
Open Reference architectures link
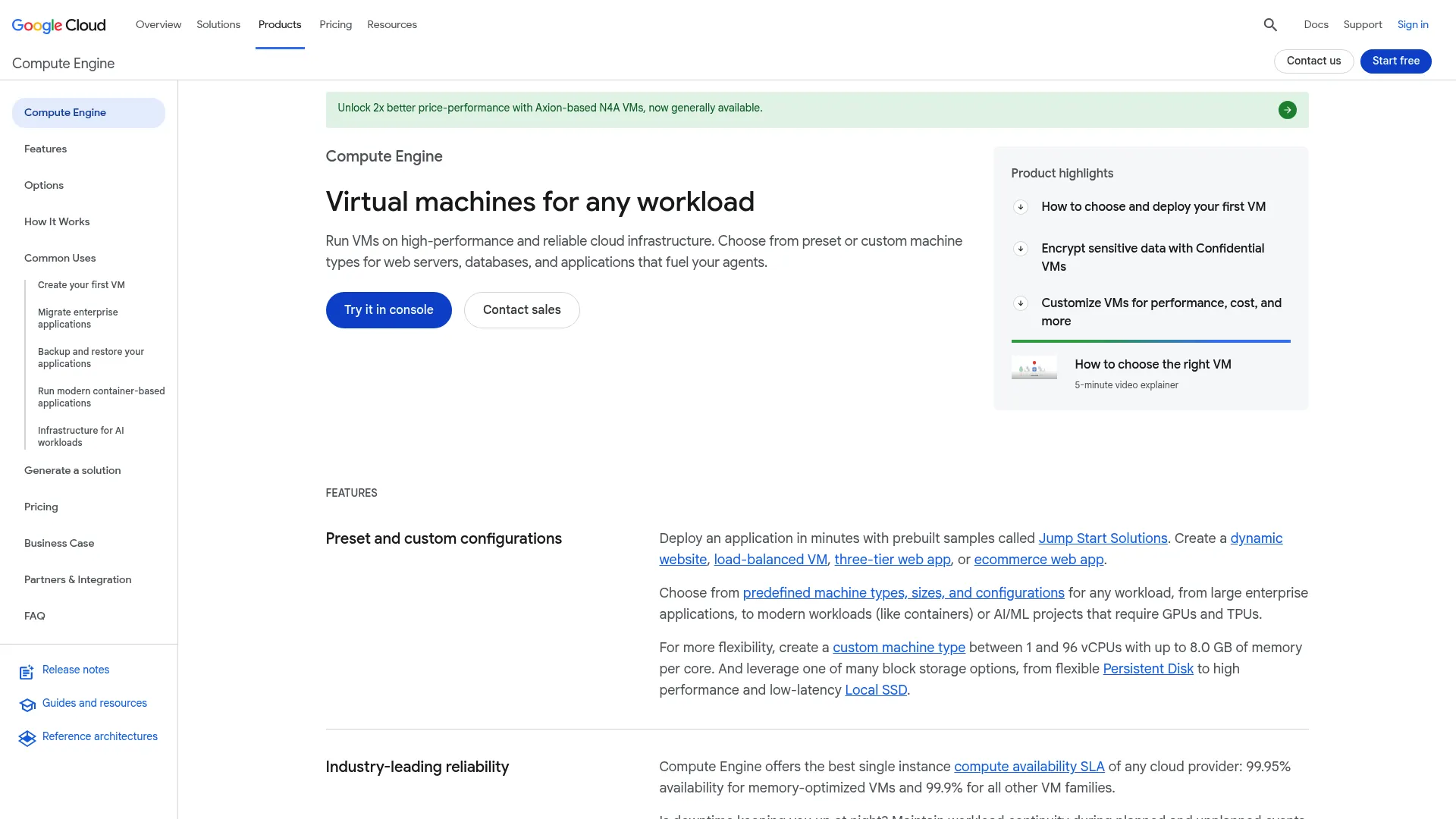click(100, 737)
